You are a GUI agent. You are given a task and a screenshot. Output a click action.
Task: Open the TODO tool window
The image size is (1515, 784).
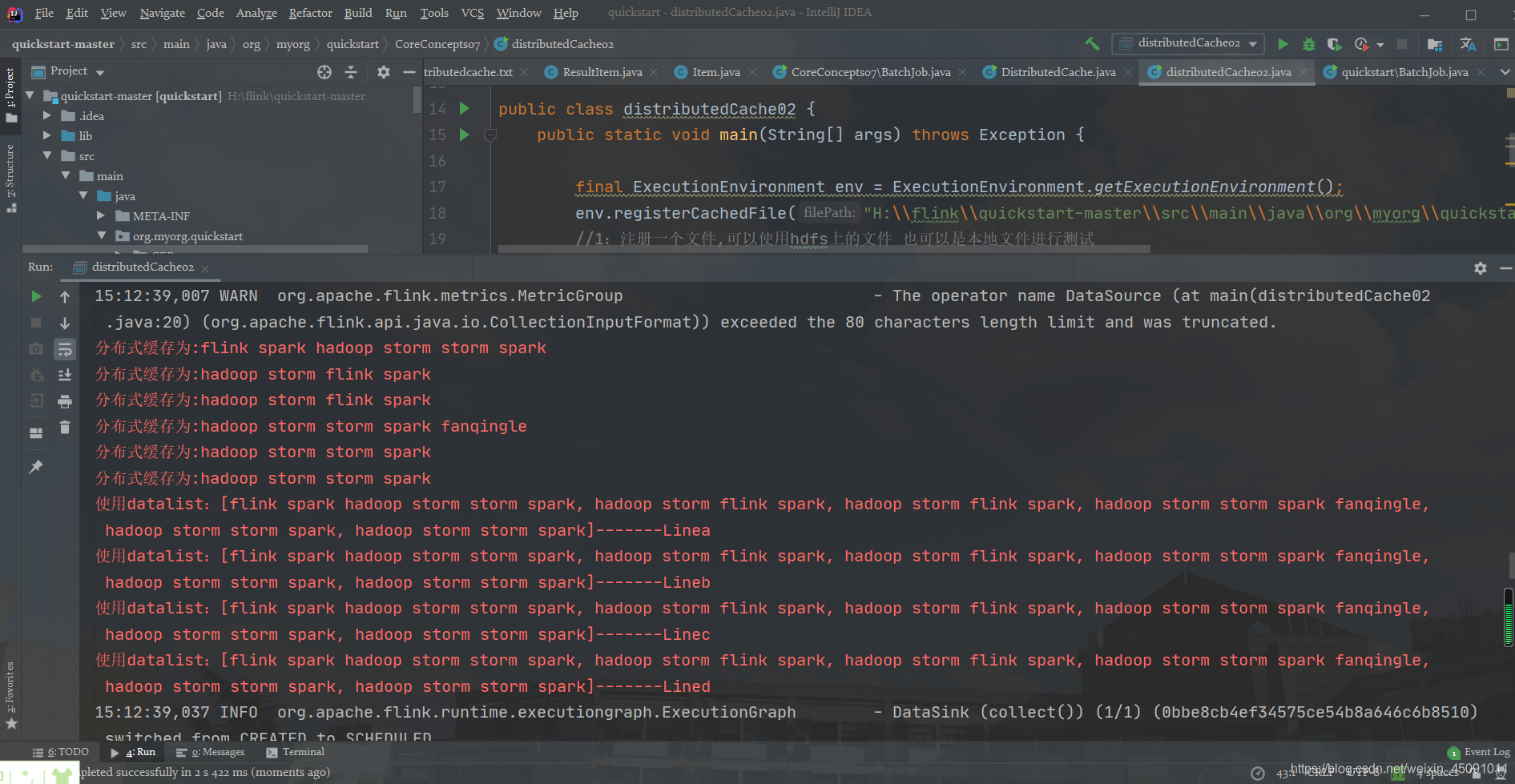click(x=61, y=752)
